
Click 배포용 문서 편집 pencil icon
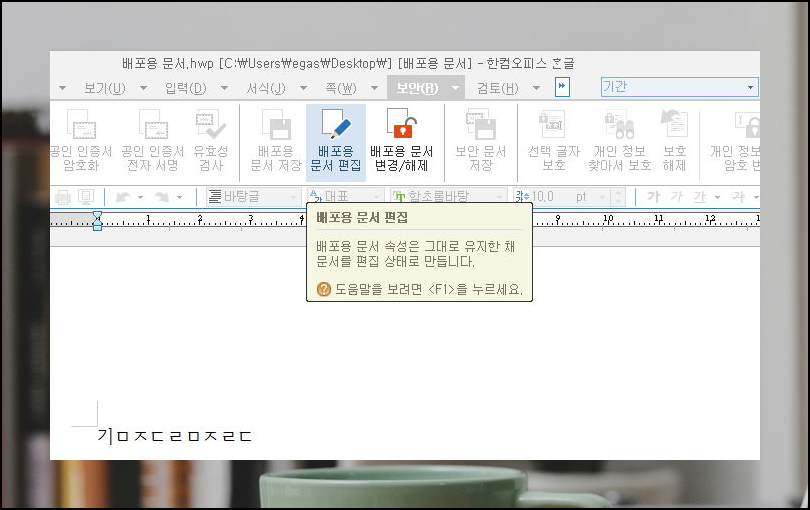click(x=336, y=124)
